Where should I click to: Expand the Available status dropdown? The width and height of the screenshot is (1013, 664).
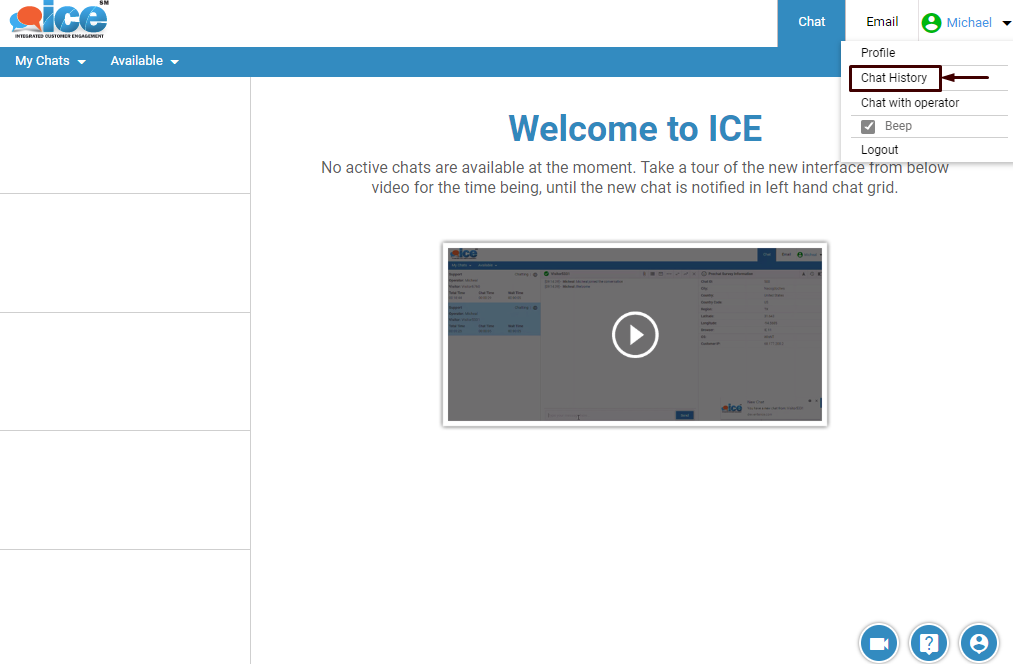(144, 61)
